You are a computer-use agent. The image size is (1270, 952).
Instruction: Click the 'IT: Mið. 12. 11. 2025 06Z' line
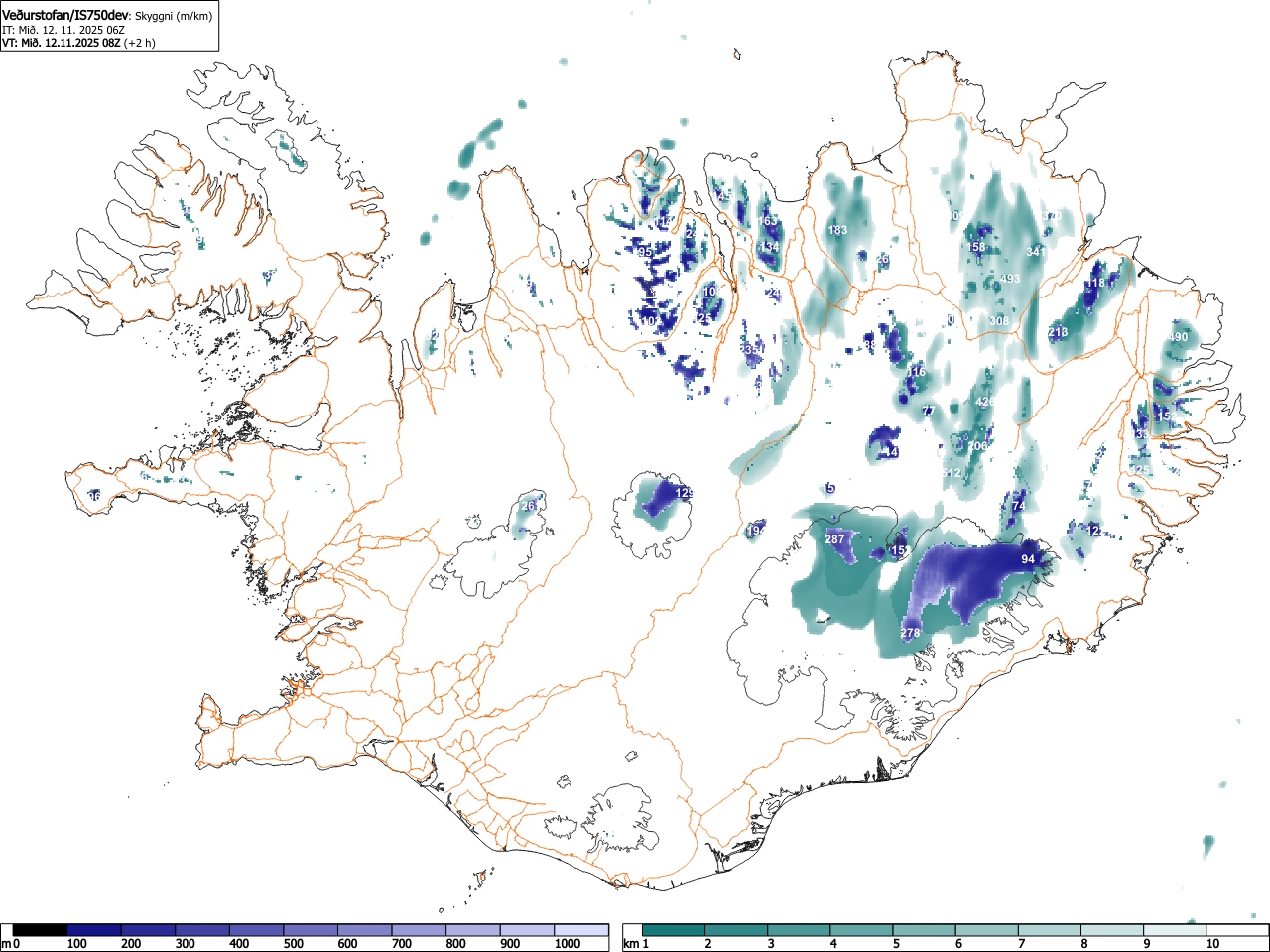63,30
